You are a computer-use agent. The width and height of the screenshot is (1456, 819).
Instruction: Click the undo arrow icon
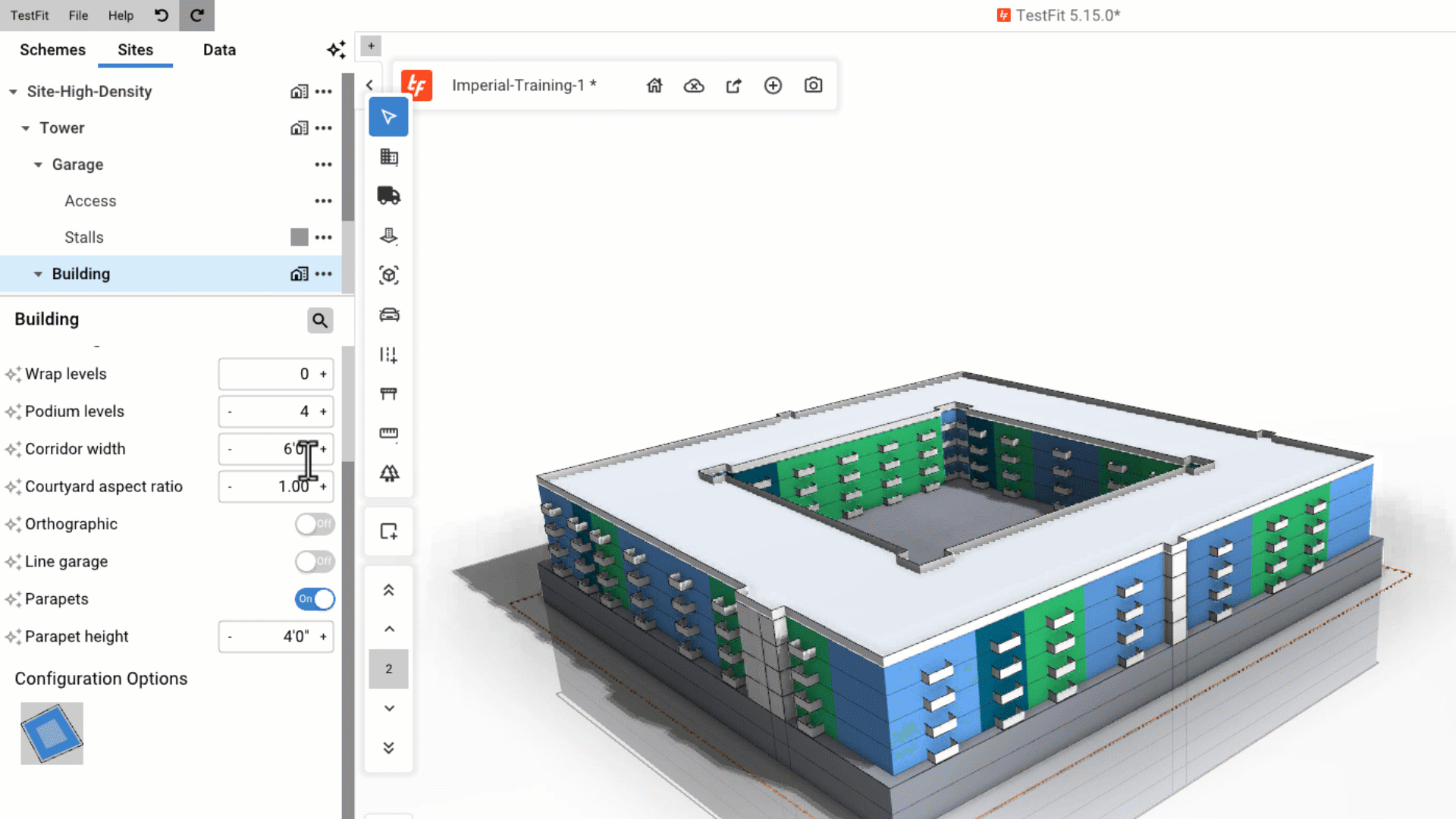162,15
